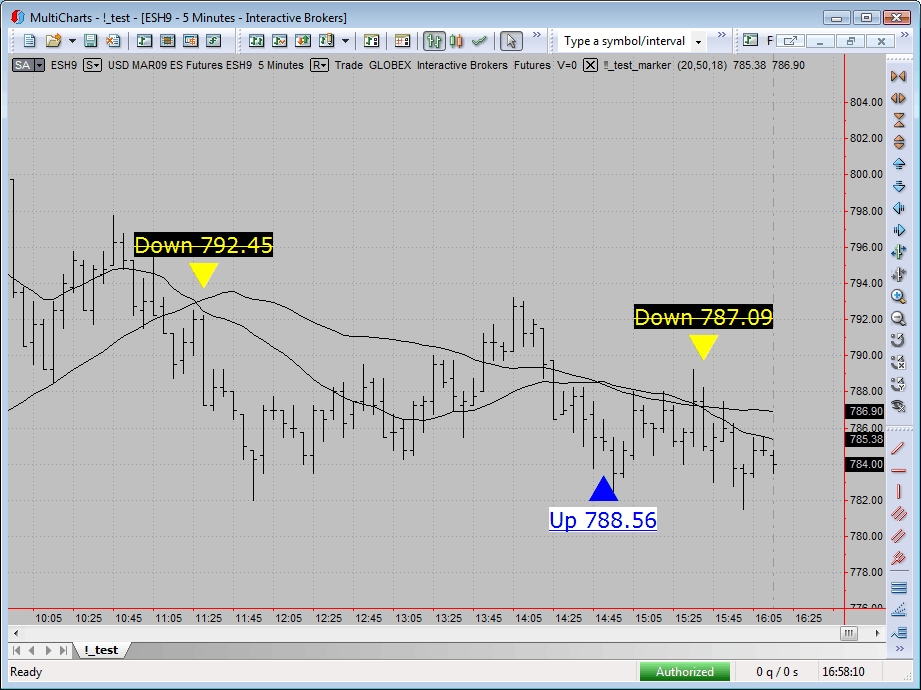Viewport: 921px width, 690px height.
Task: Click the green Authorized status indicator
Action: pos(685,672)
